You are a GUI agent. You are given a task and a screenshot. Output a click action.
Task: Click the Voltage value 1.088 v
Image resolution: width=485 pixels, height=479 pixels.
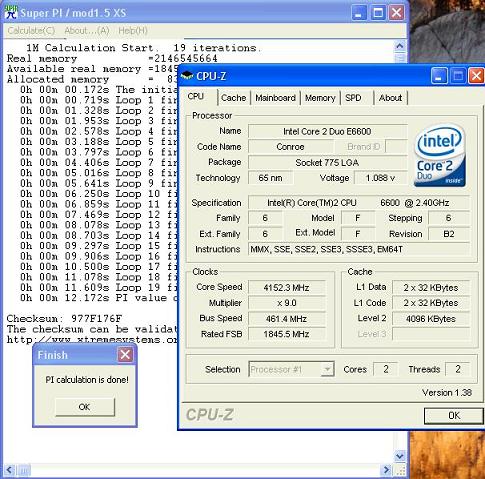click(x=381, y=178)
